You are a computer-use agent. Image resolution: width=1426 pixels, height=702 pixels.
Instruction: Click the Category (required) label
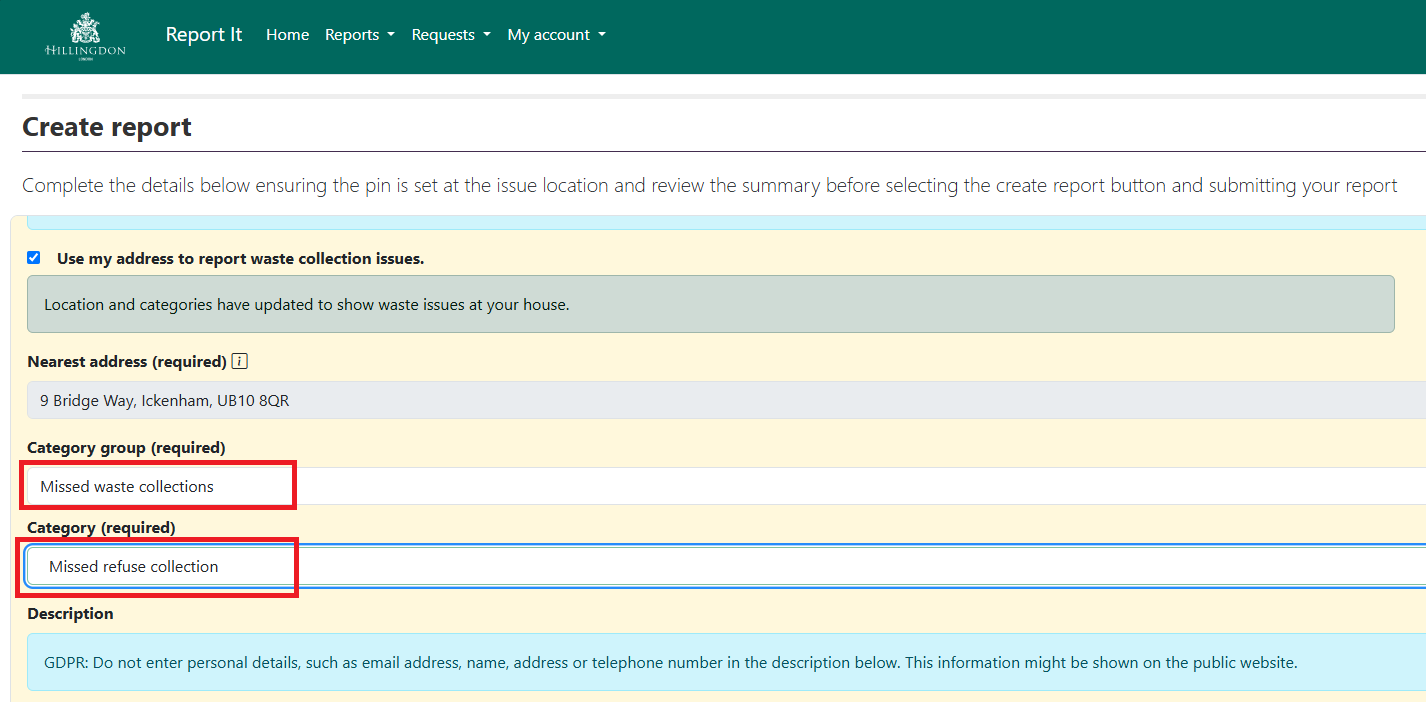pos(101,527)
